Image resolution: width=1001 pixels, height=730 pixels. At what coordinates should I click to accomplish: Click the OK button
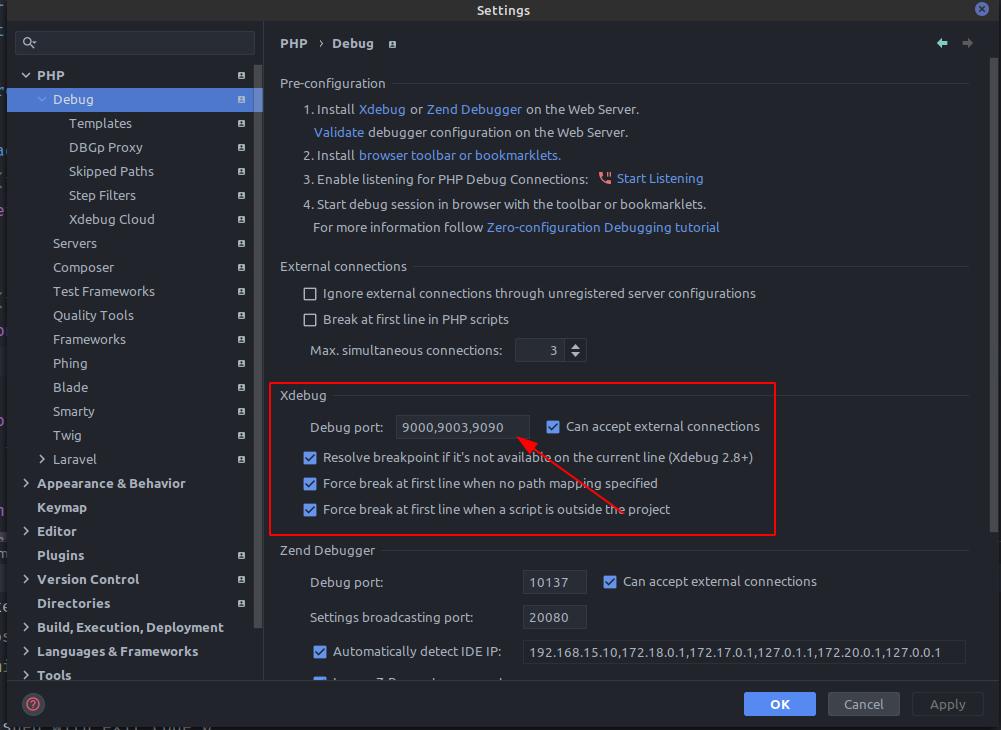coord(779,704)
